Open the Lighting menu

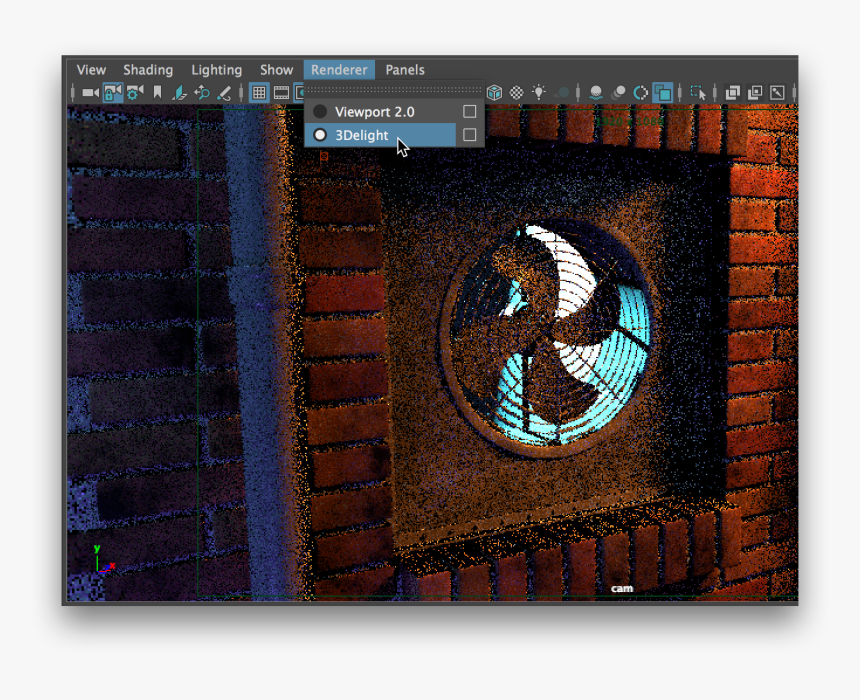point(216,70)
